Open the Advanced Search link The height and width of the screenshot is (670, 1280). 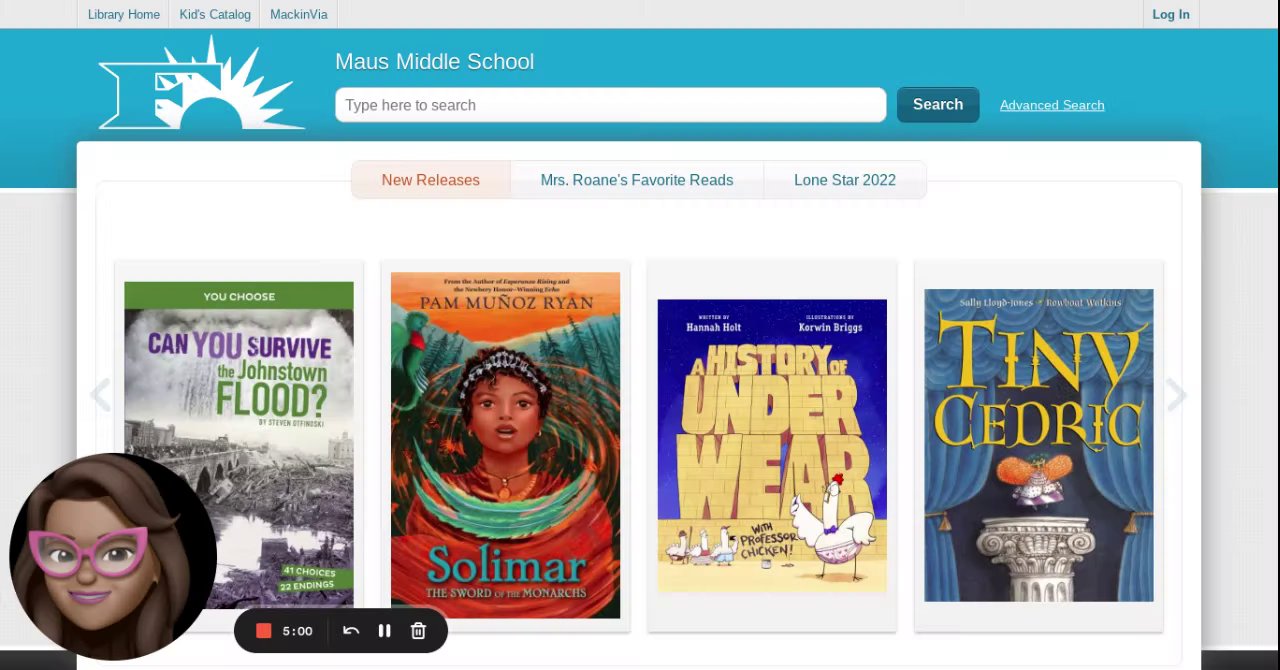point(1052,105)
